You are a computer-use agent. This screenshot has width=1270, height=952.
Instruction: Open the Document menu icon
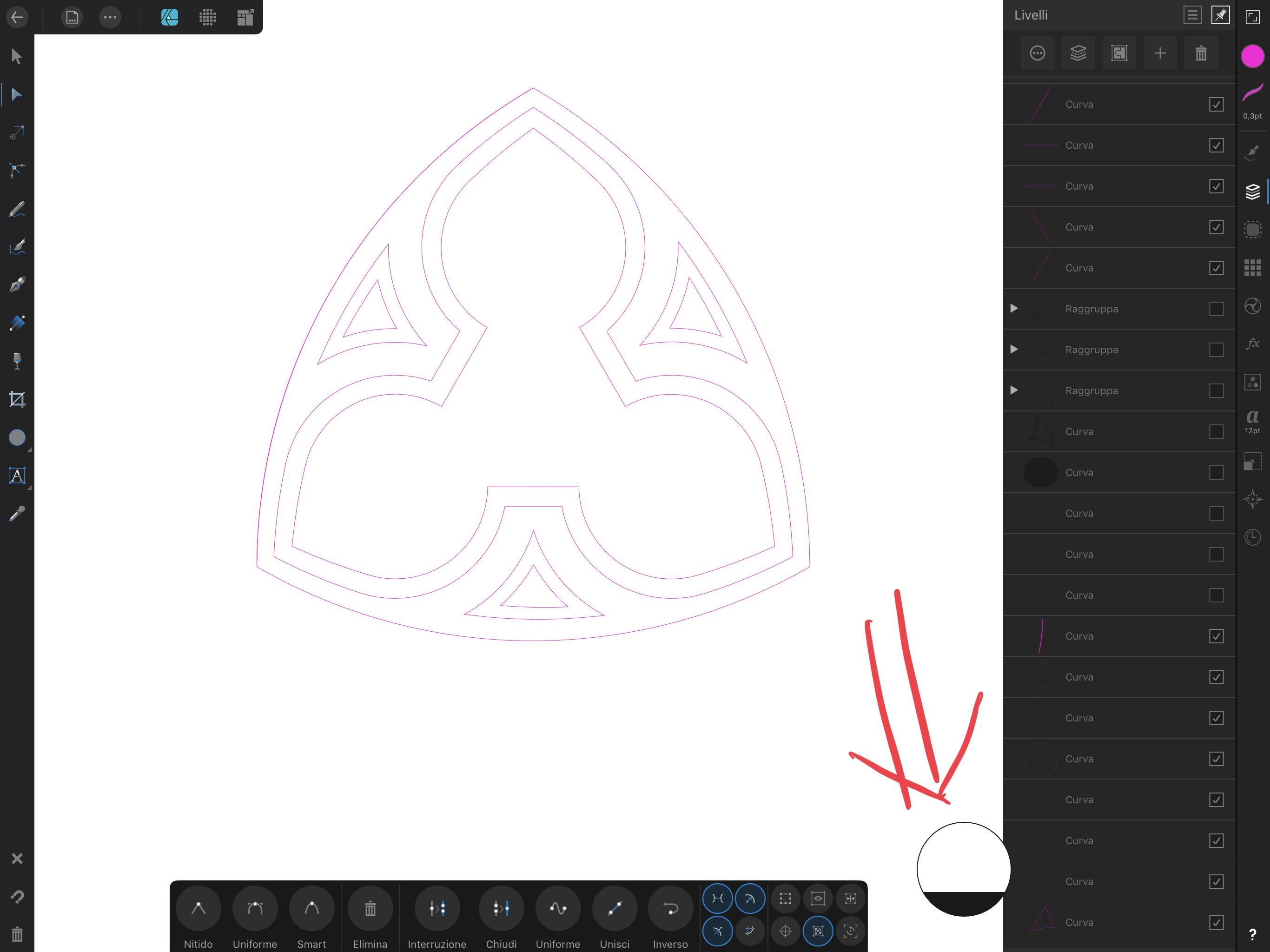(x=72, y=17)
